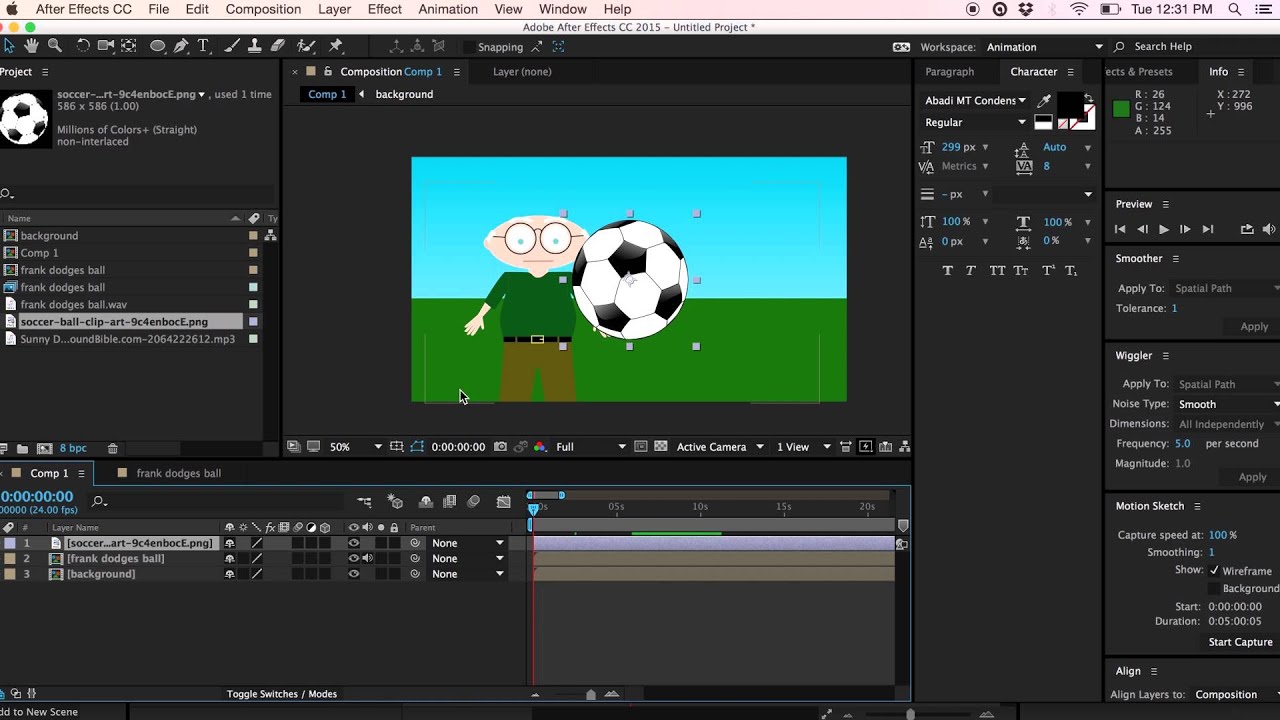
Task: Open the Active Camera view dropdown
Action: point(720,447)
